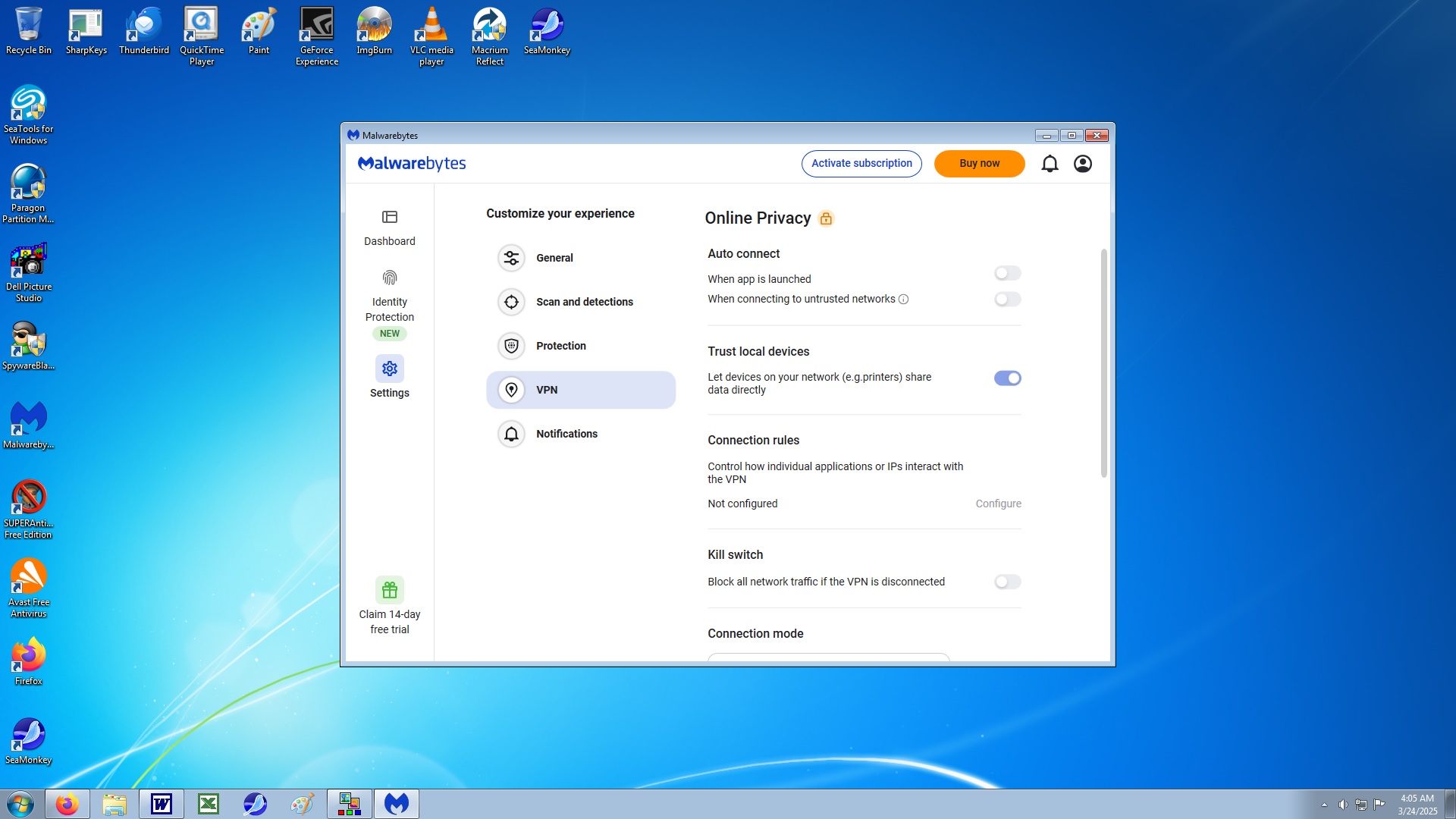Screen dimensions: 1456x819
Task: Select SharpKeys desktop icon
Action: coord(86,31)
